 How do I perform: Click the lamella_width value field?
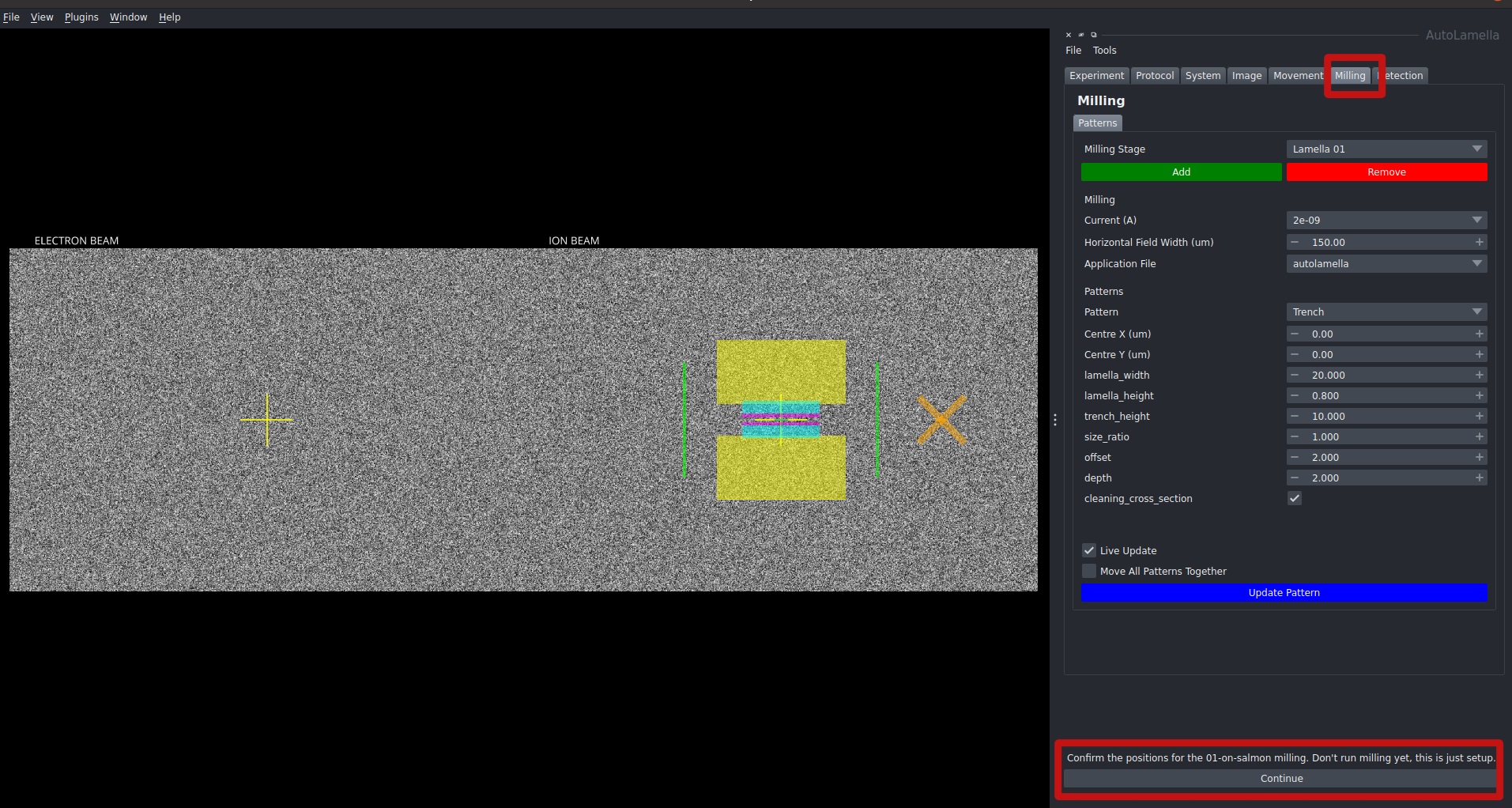click(1386, 376)
